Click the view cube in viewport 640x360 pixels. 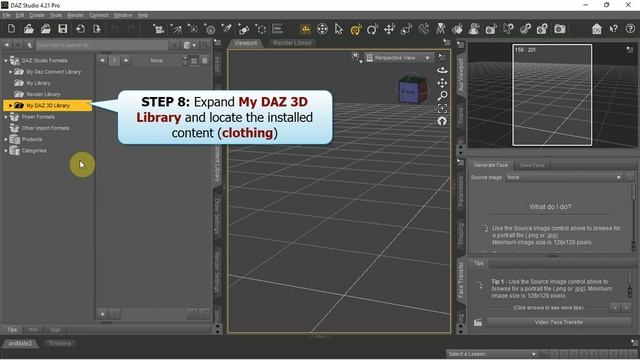(x=413, y=89)
